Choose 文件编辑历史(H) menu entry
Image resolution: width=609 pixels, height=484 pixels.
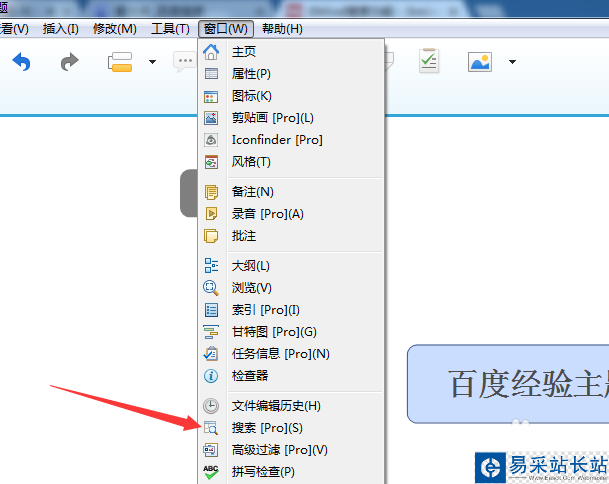click(x=291, y=406)
